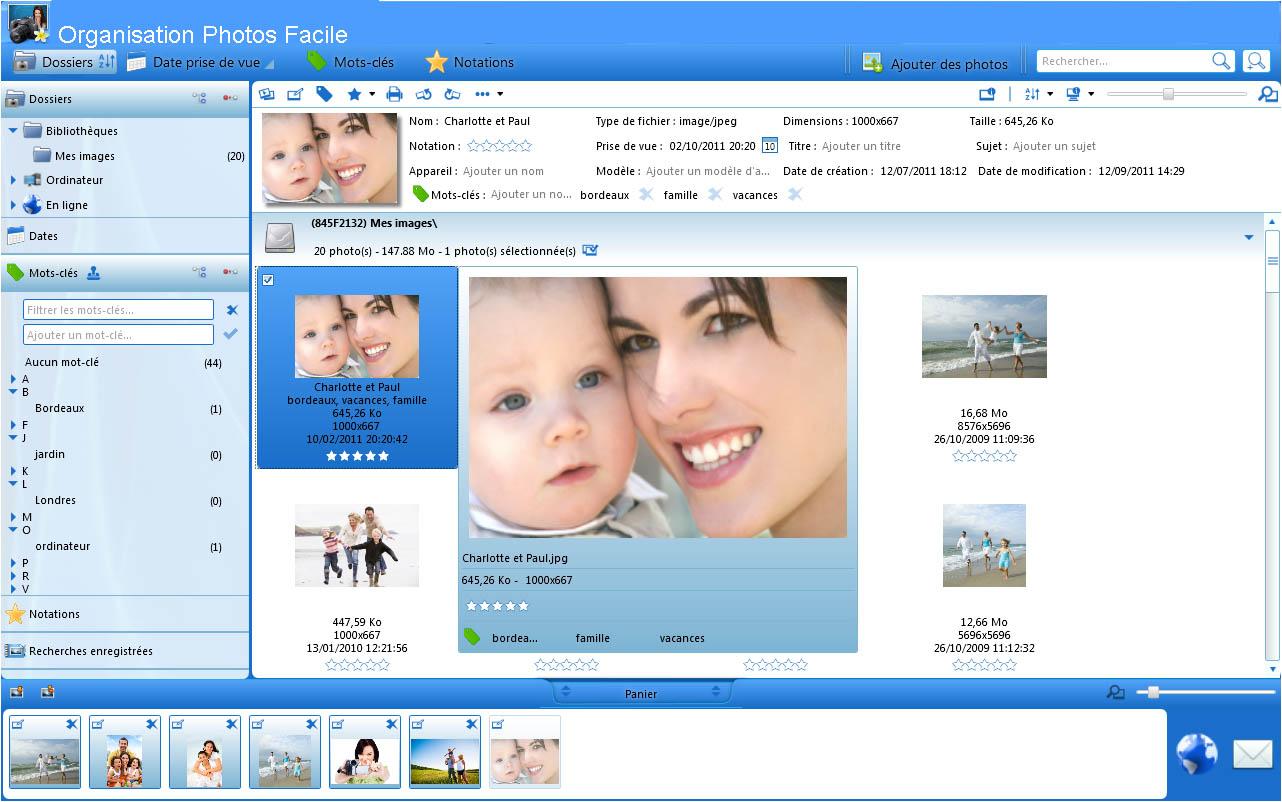Click Ajouter un titre field
Screen dimensions: 1282x802
point(861,146)
